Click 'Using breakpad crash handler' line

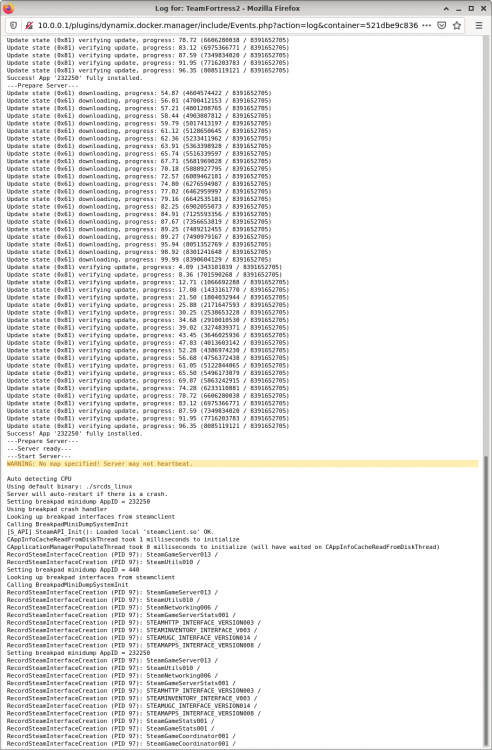(57, 509)
